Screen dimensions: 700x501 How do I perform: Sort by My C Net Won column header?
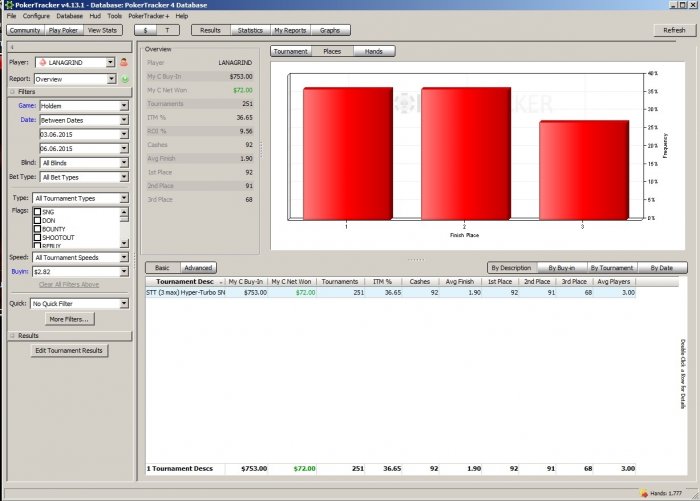[292, 282]
